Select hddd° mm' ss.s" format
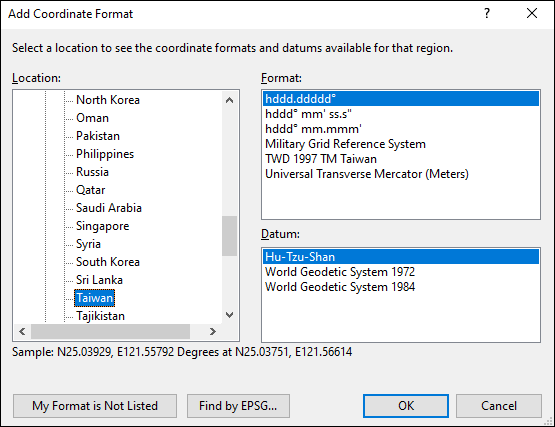 tap(401, 114)
